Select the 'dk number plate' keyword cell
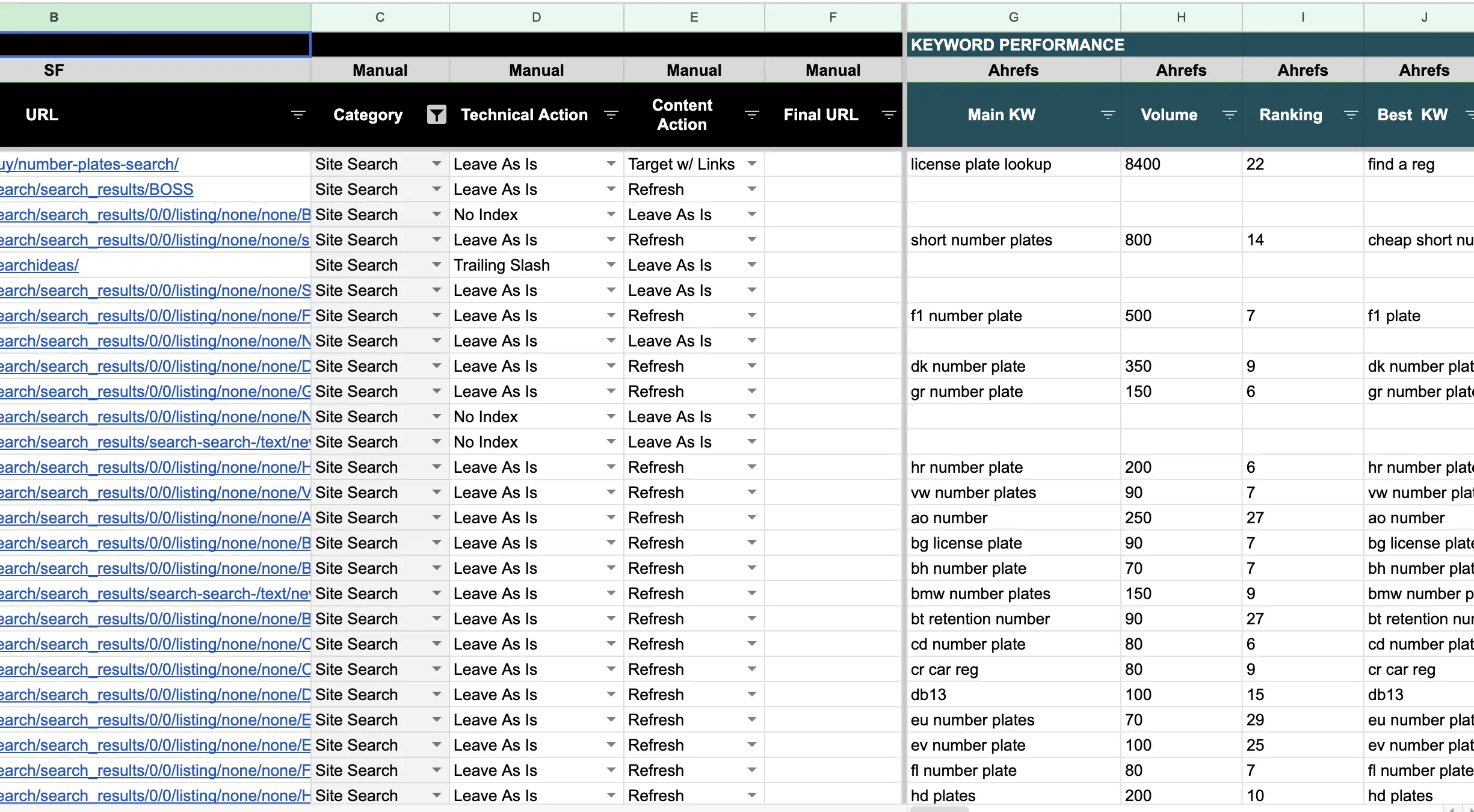The height and width of the screenshot is (812, 1474). tap(1014, 366)
